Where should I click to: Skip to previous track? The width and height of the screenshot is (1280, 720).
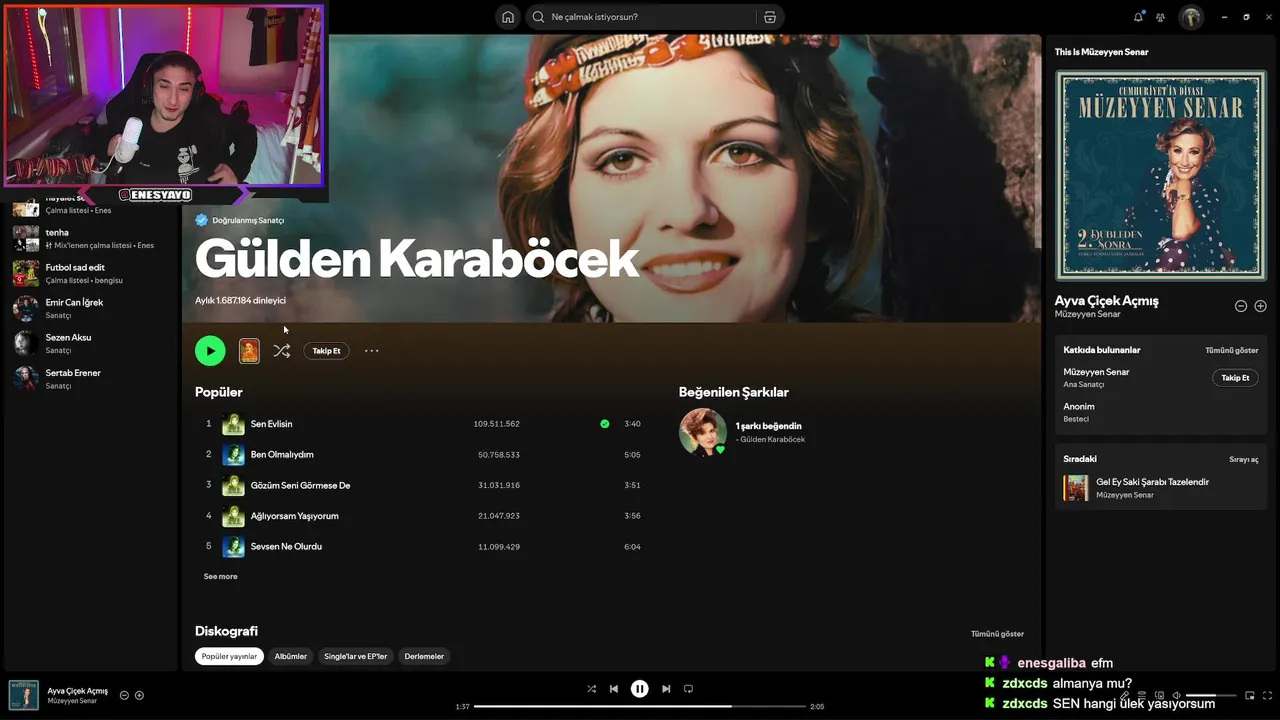[614, 689]
